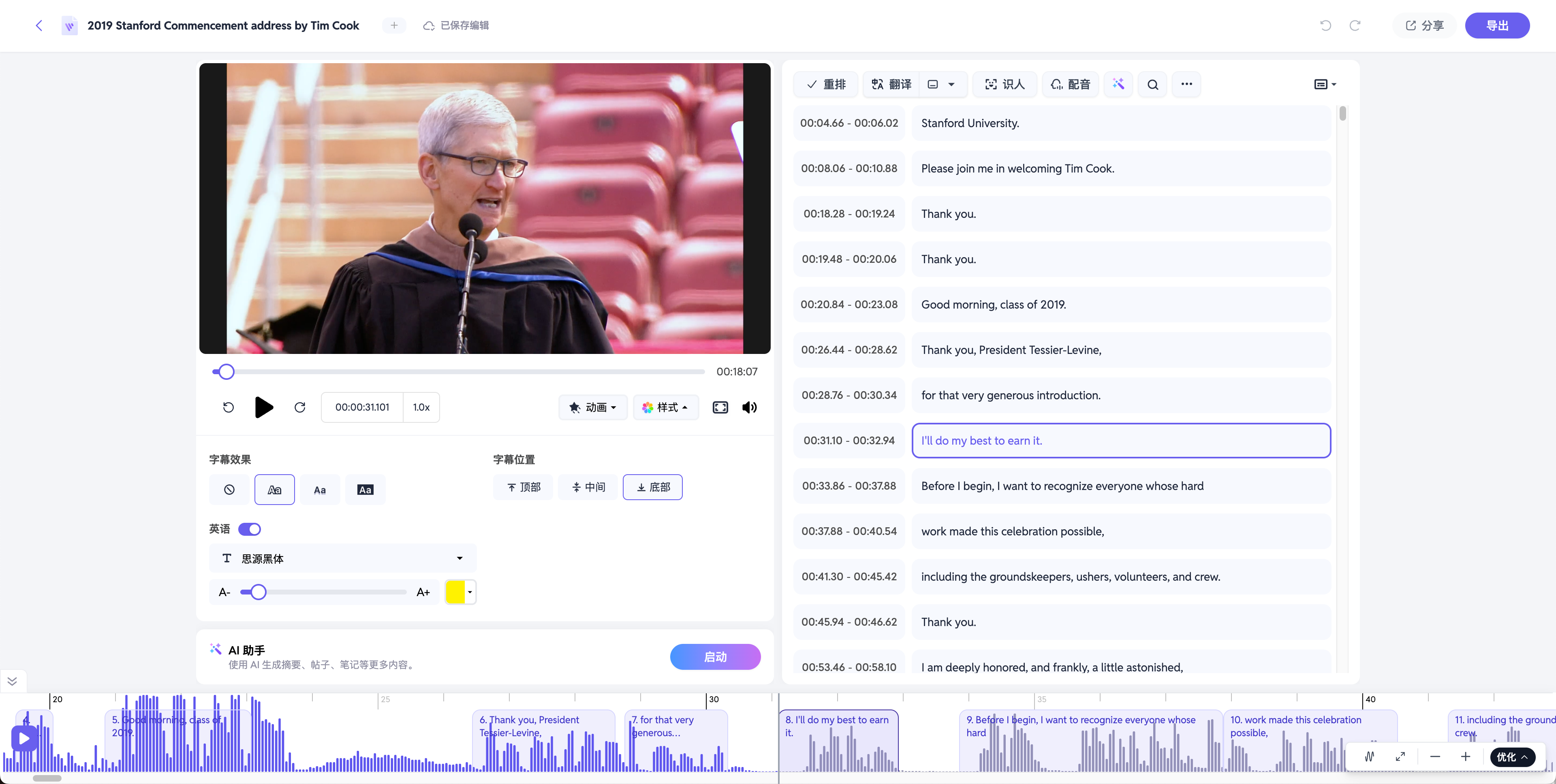Click the 启动 AI assistant button
1556x784 pixels.
[715, 657]
